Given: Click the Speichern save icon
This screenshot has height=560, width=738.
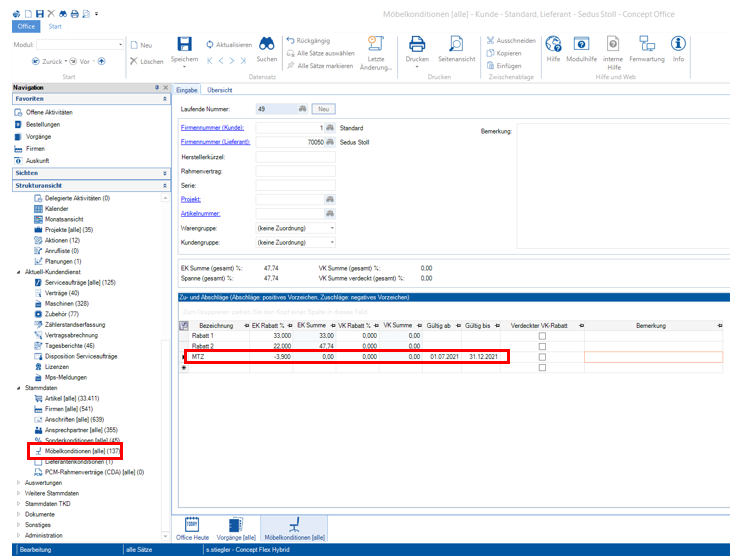Looking at the screenshot, I should (x=184, y=45).
